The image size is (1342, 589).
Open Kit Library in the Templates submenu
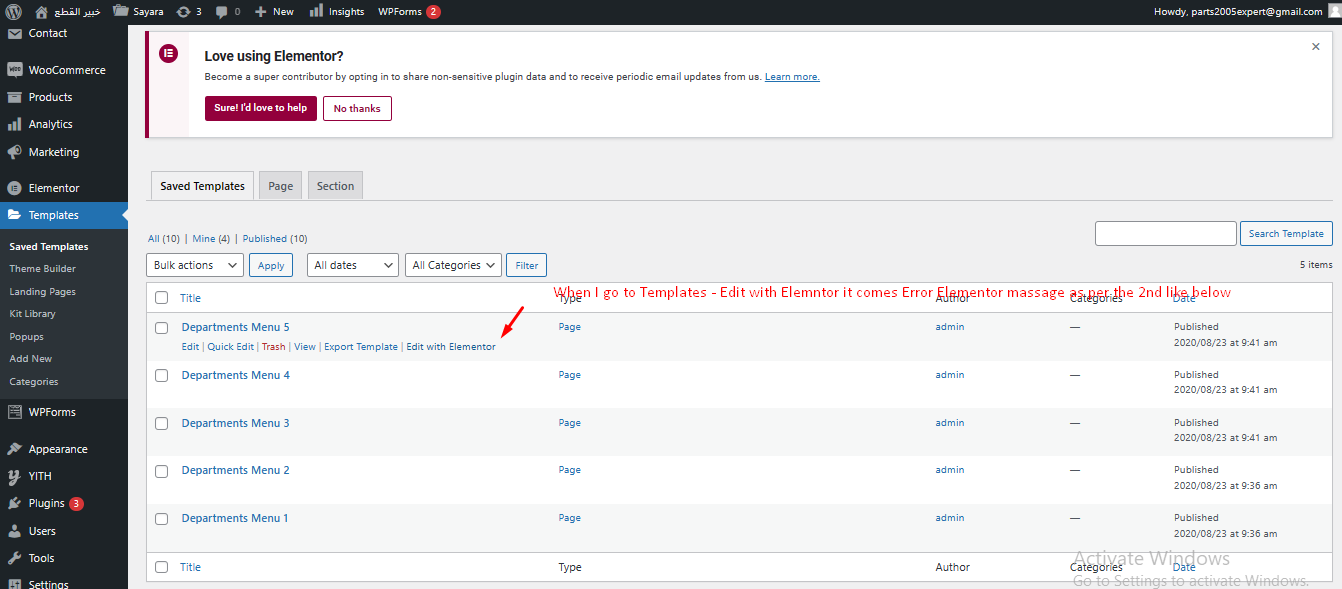pyautogui.click(x=33, y=314)
